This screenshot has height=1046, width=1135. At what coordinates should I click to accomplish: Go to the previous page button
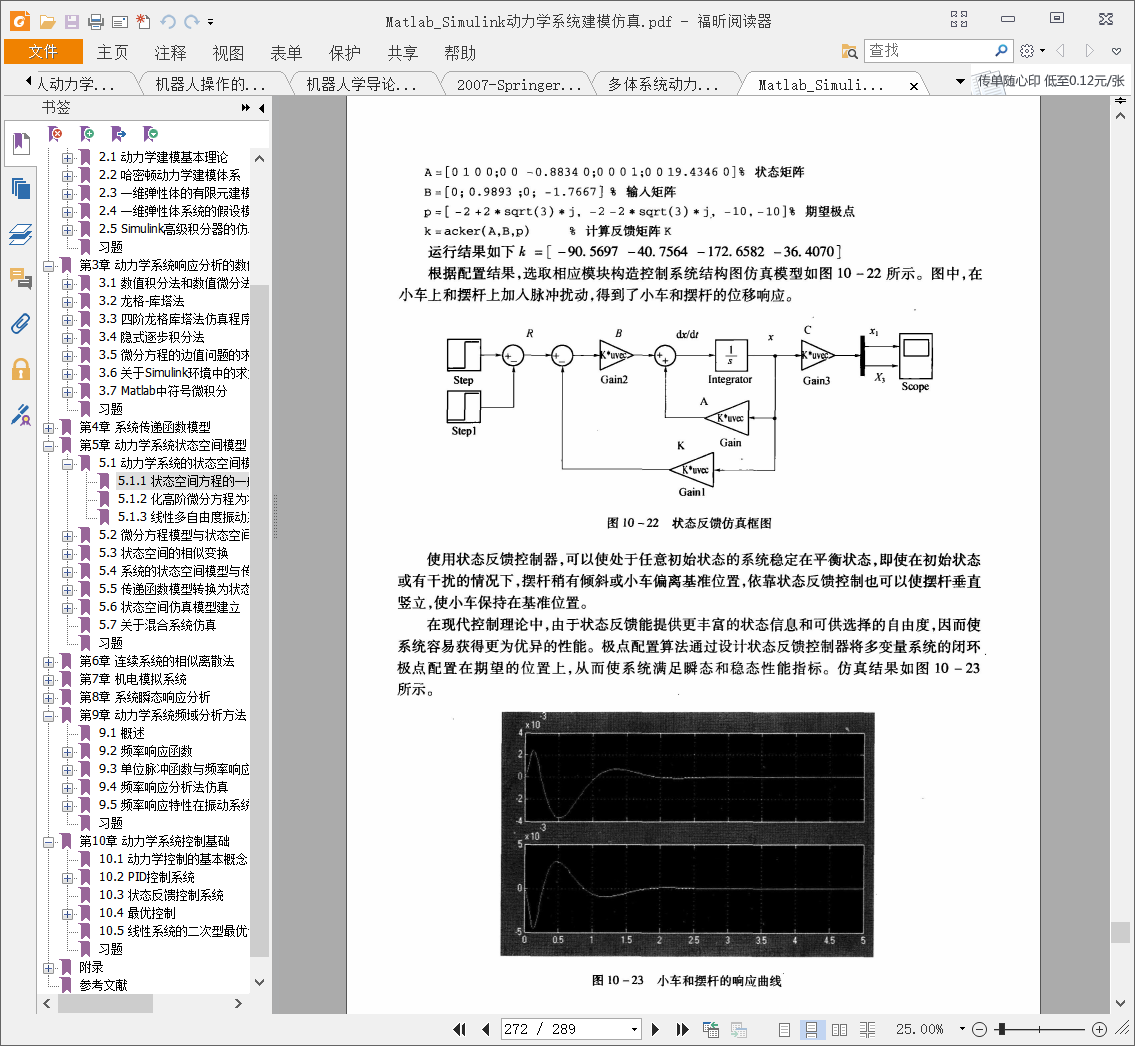(486, 1029)
